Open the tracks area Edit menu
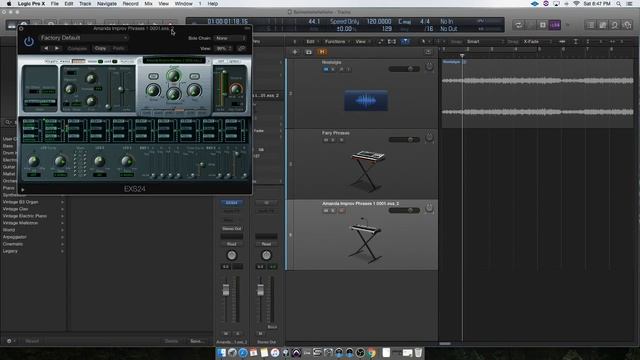The width and height of the screenshot is (640, 360). 312,42
